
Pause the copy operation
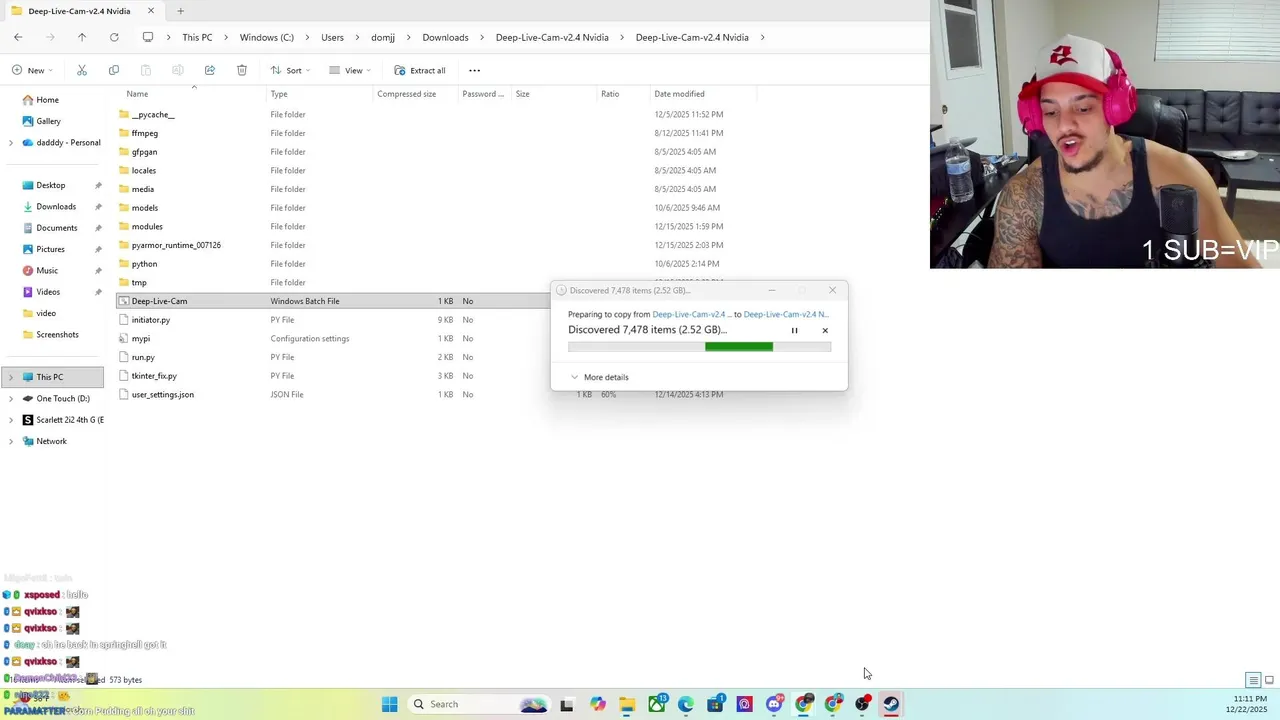[795, 330]
